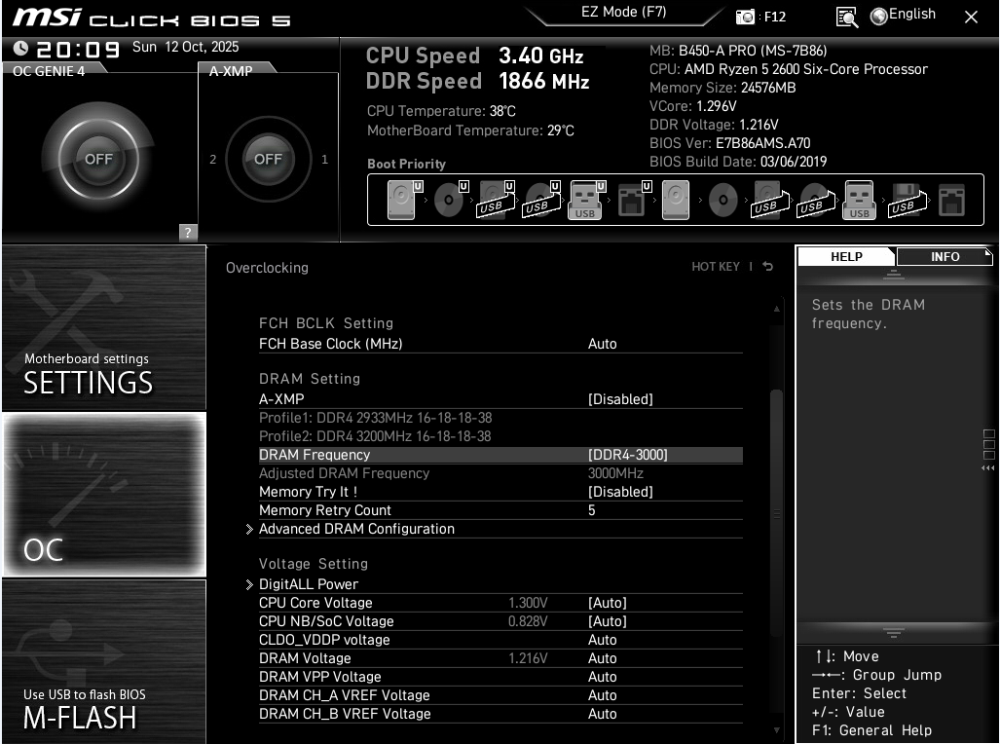Toggle the A-XMP profile button
1000x744 pixels.
coord(267,160)
